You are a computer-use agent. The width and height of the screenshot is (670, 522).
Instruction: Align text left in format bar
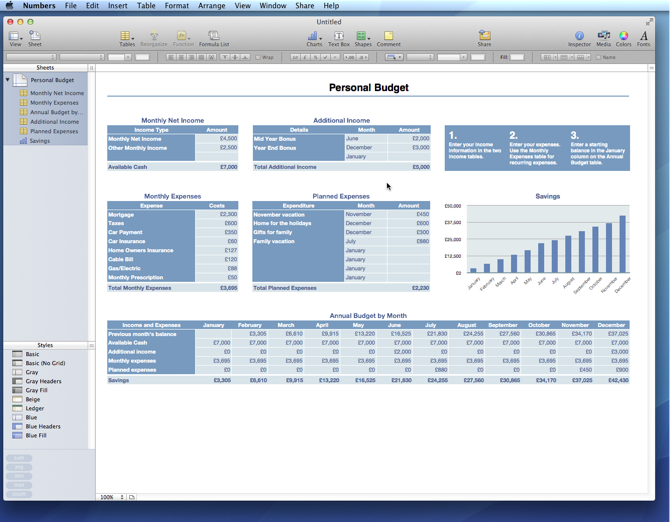tap(170, 57)
